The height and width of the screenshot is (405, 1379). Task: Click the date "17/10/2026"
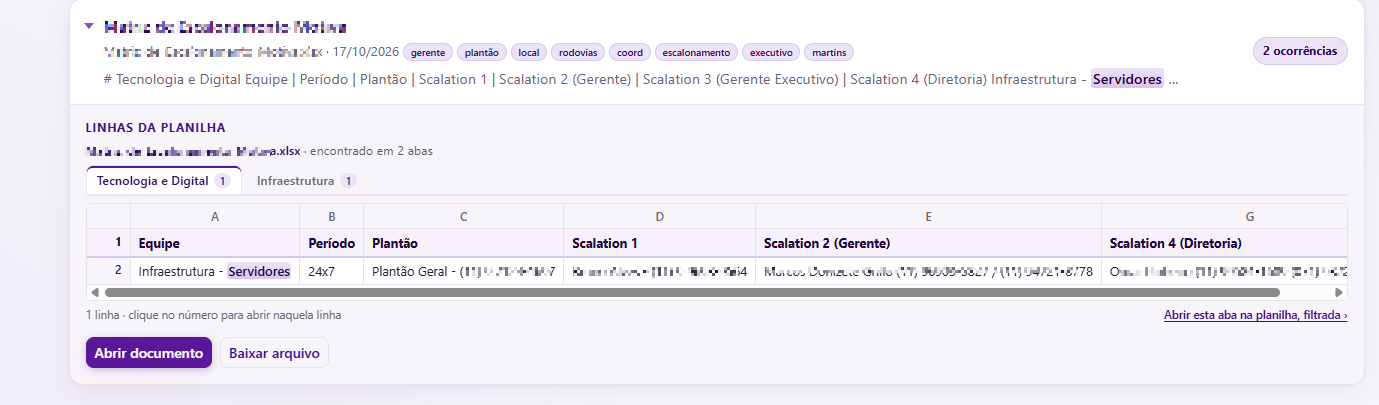366,52
